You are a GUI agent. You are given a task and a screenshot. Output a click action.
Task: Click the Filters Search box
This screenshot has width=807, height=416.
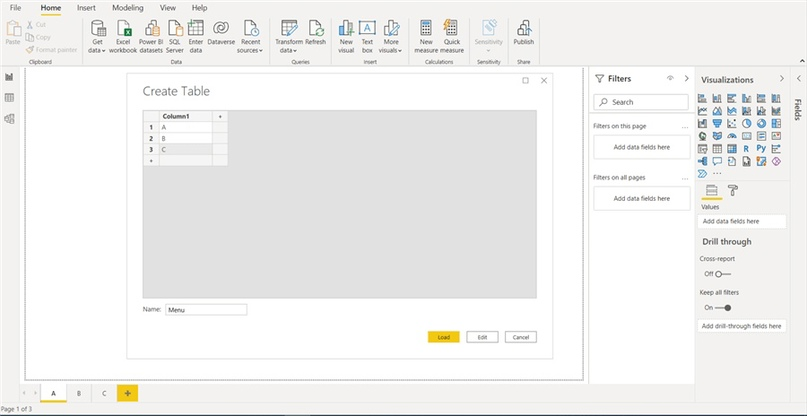coord(641,102)
